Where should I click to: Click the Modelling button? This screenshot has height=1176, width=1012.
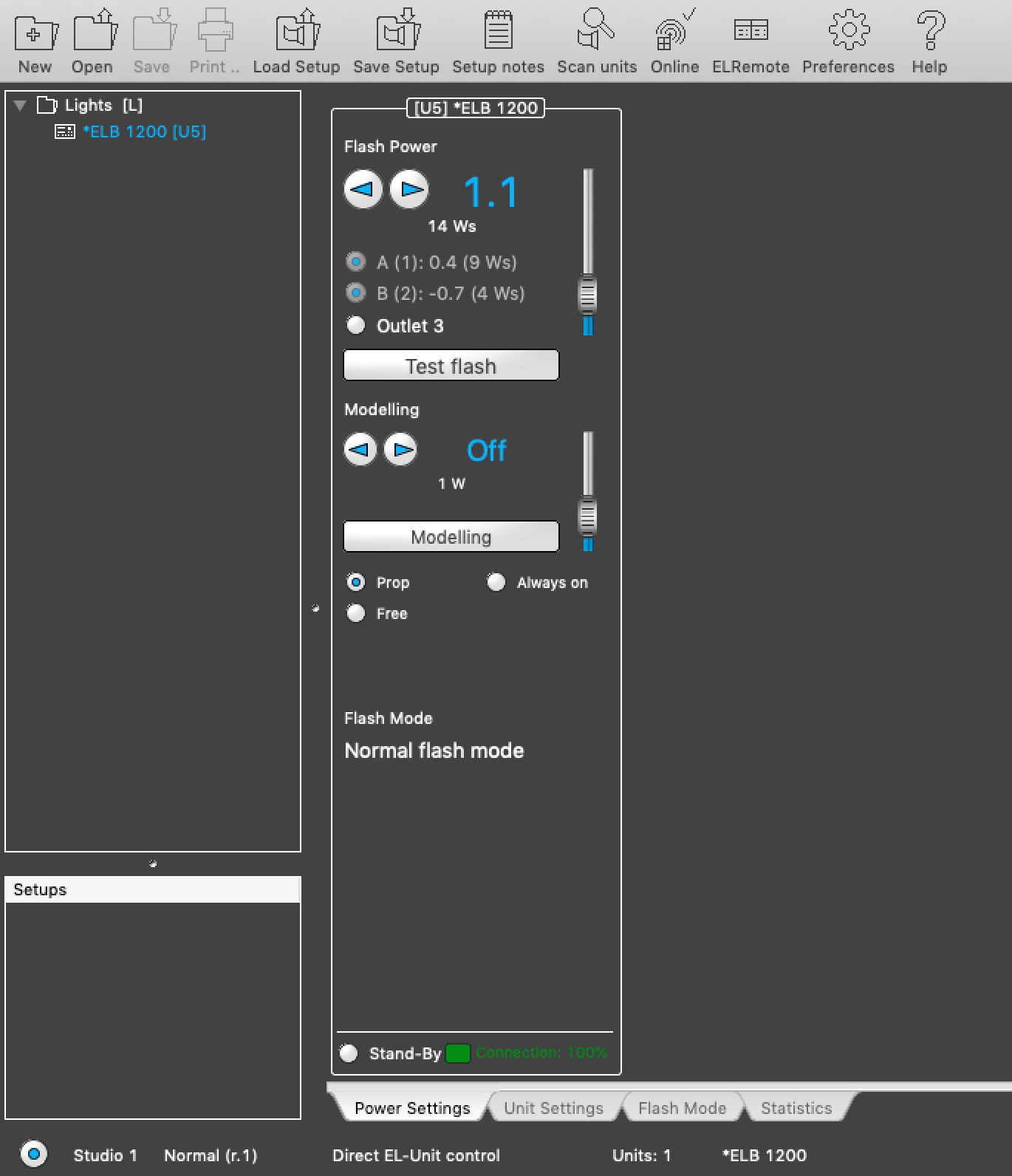[451, 536]
